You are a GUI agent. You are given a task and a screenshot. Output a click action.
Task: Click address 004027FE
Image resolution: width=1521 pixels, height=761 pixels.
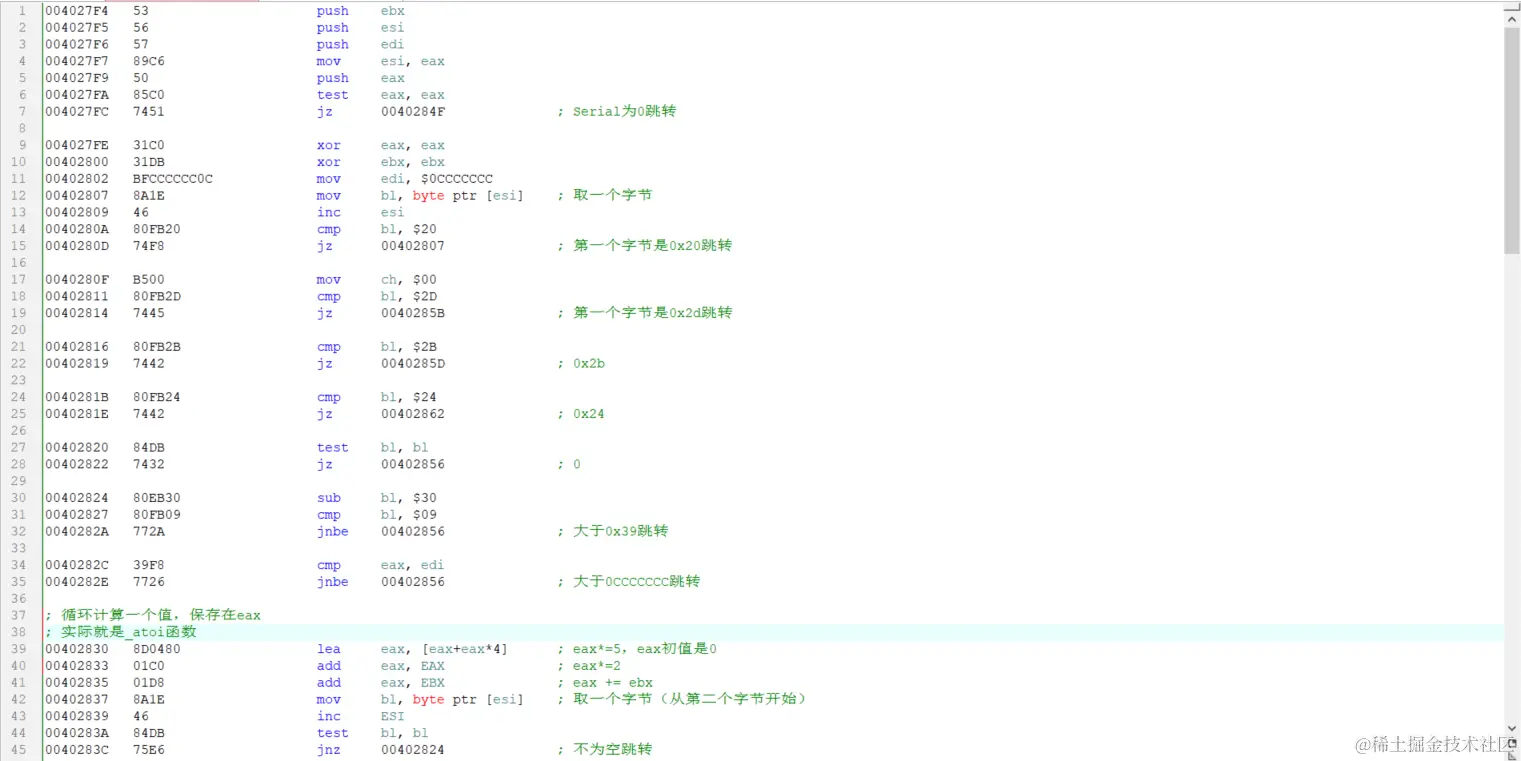[77, 145]
